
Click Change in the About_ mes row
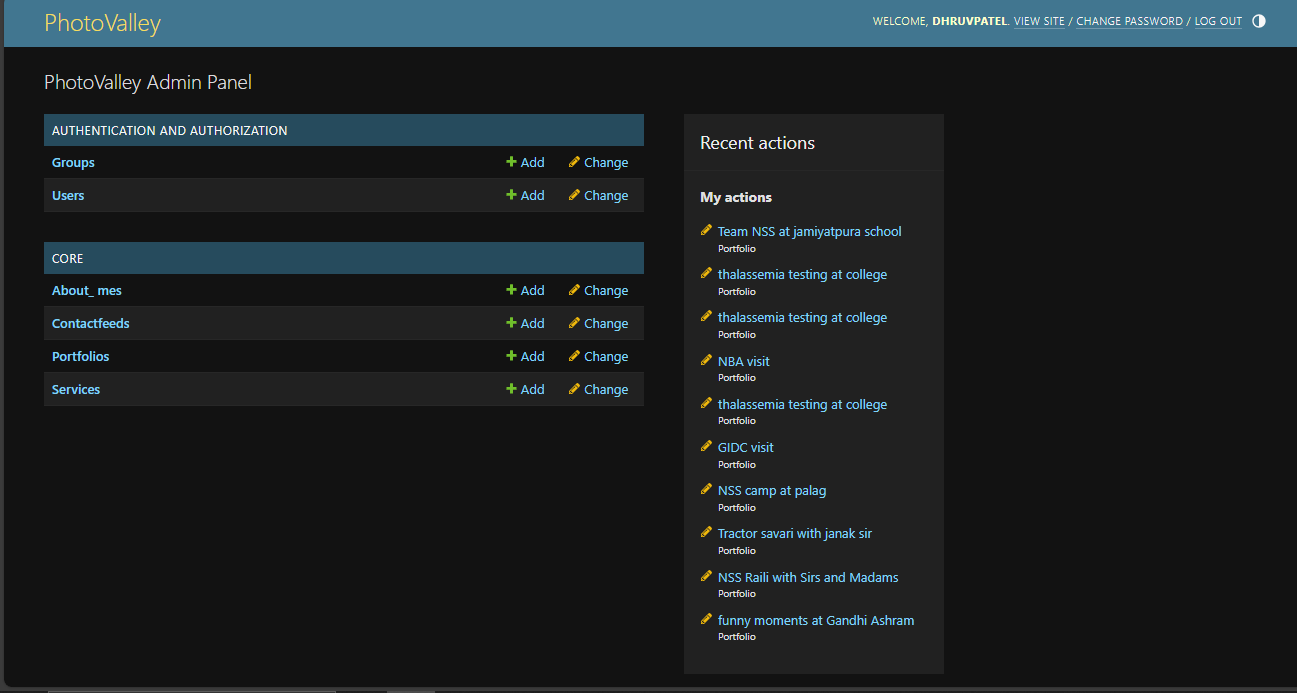(598, 290)
